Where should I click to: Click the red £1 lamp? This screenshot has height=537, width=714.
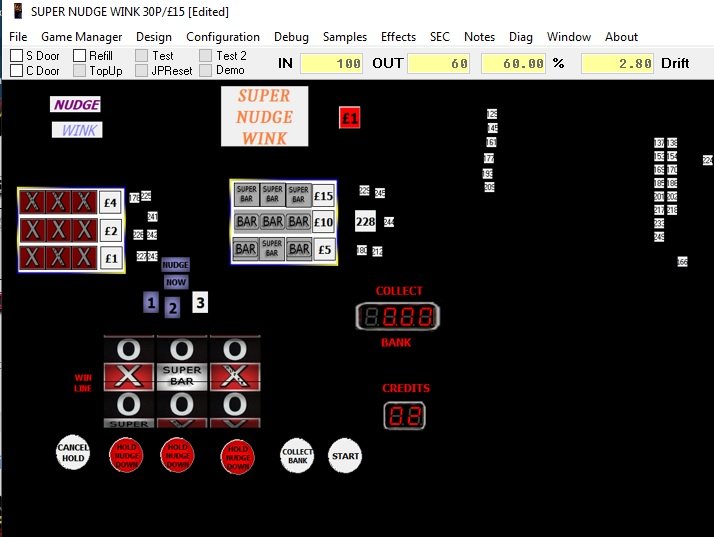[x=350, y=118]
